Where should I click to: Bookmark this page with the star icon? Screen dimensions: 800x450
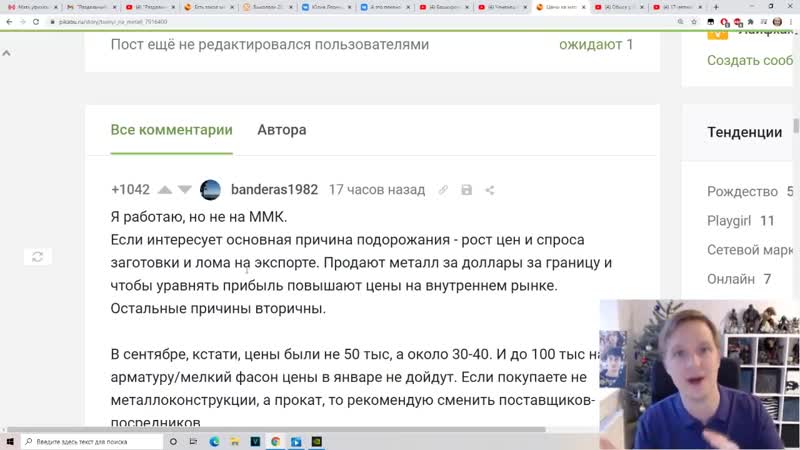pos(694,22)
